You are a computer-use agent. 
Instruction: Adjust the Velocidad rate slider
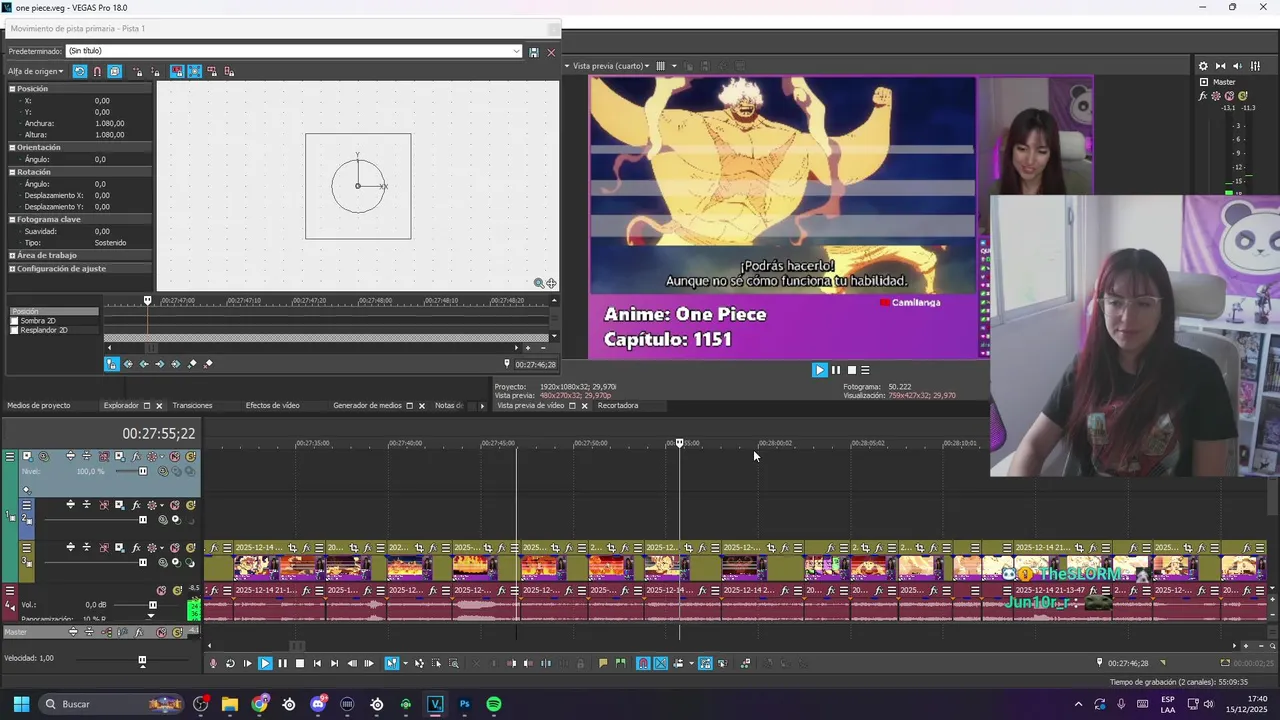tap(142, 660)
